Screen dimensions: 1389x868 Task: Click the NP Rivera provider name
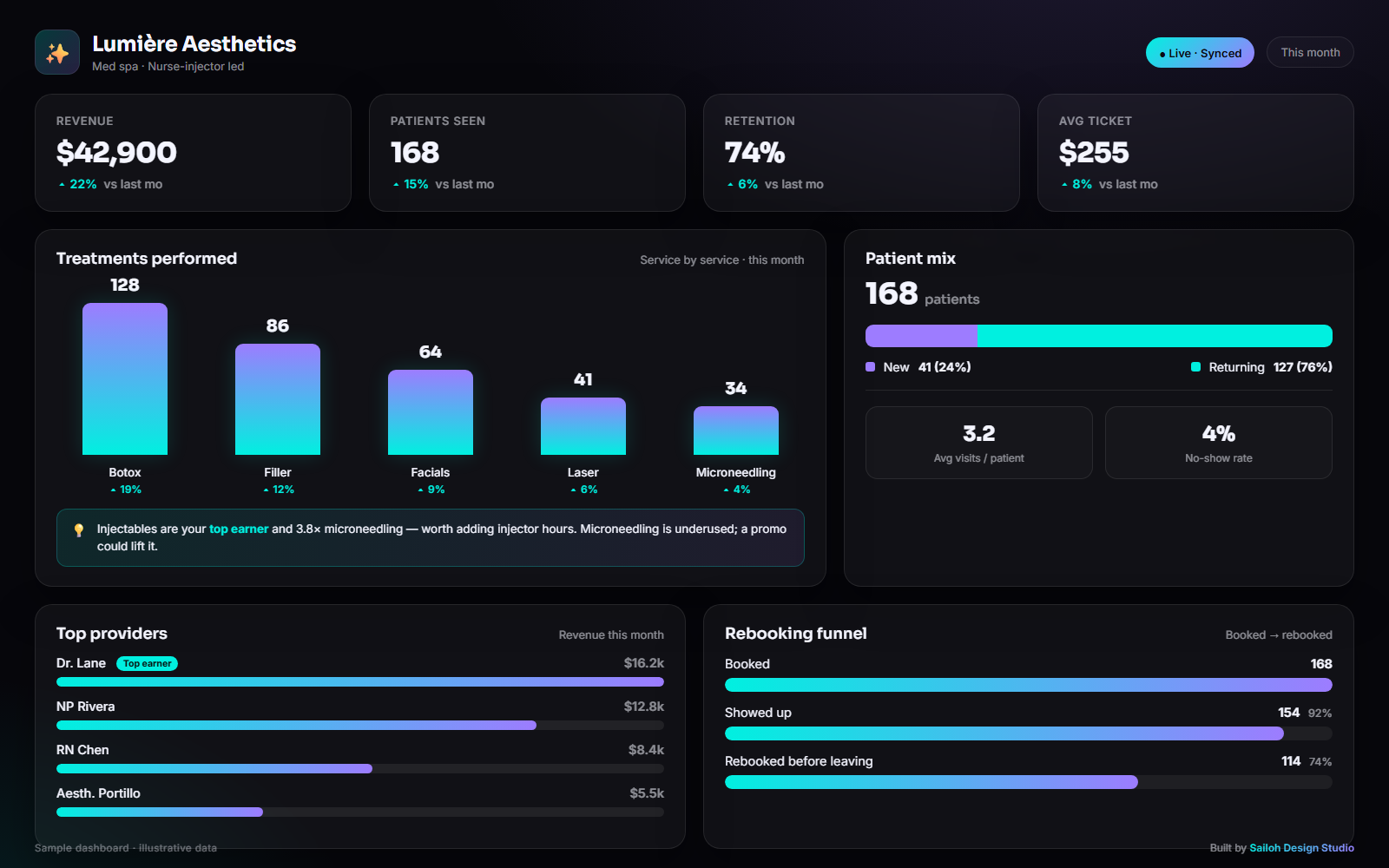85,707
